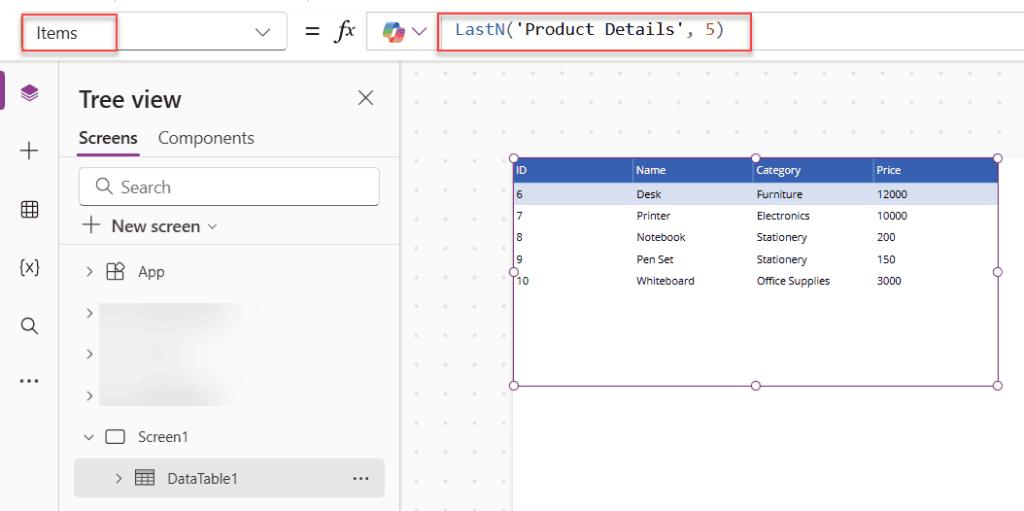Click the Tree view search magnifier icon
Viewport: 1024px width, 511px height.
pos(104,187)
